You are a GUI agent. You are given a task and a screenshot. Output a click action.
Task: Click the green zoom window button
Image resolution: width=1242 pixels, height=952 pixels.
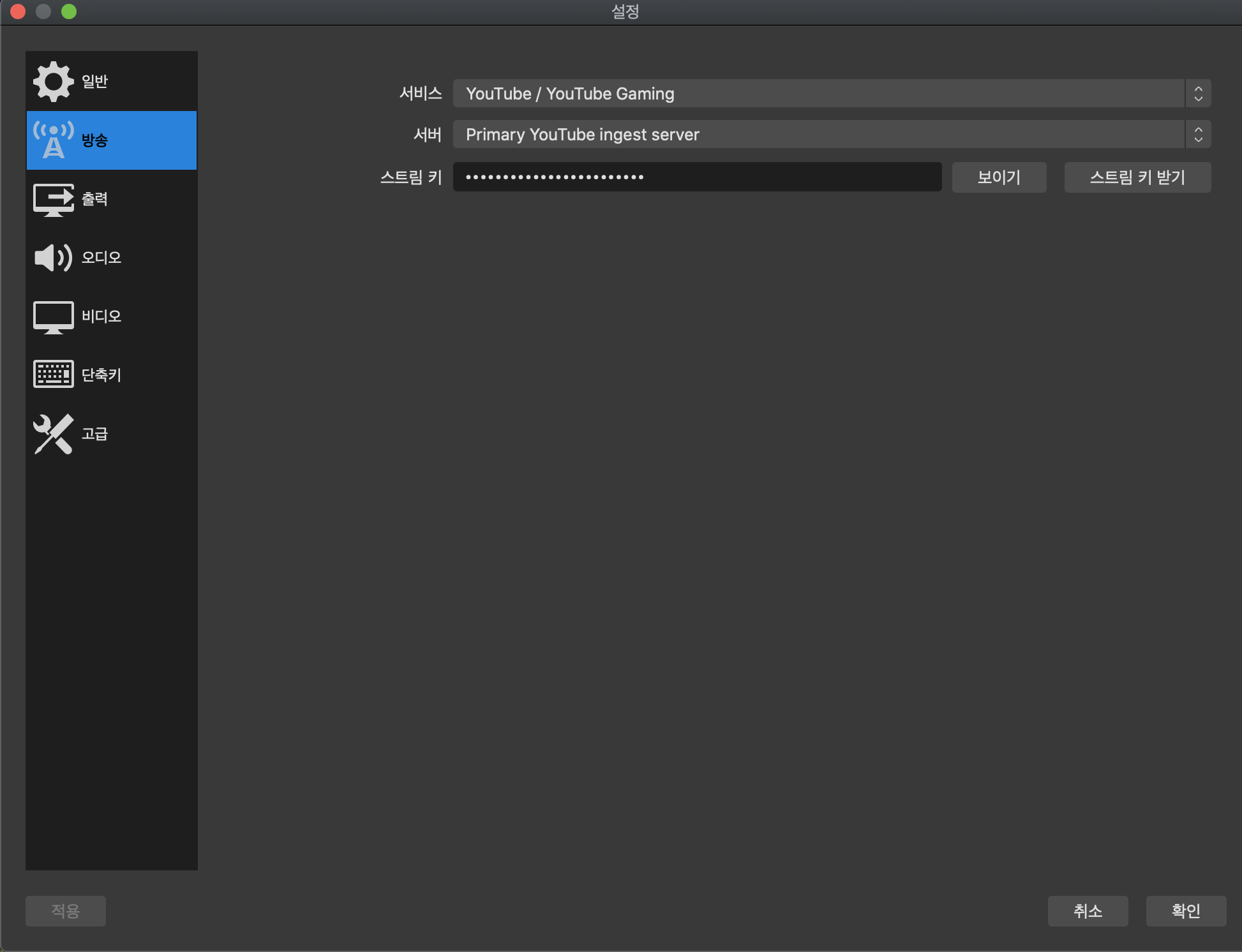tap(69, 11)
